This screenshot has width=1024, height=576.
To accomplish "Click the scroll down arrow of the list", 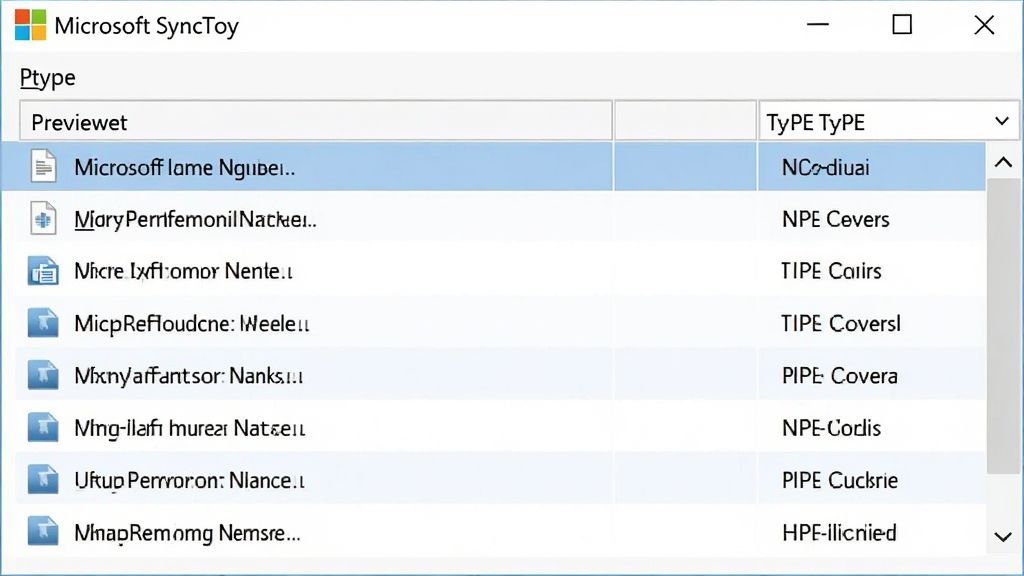I will tap(1003, 537).
